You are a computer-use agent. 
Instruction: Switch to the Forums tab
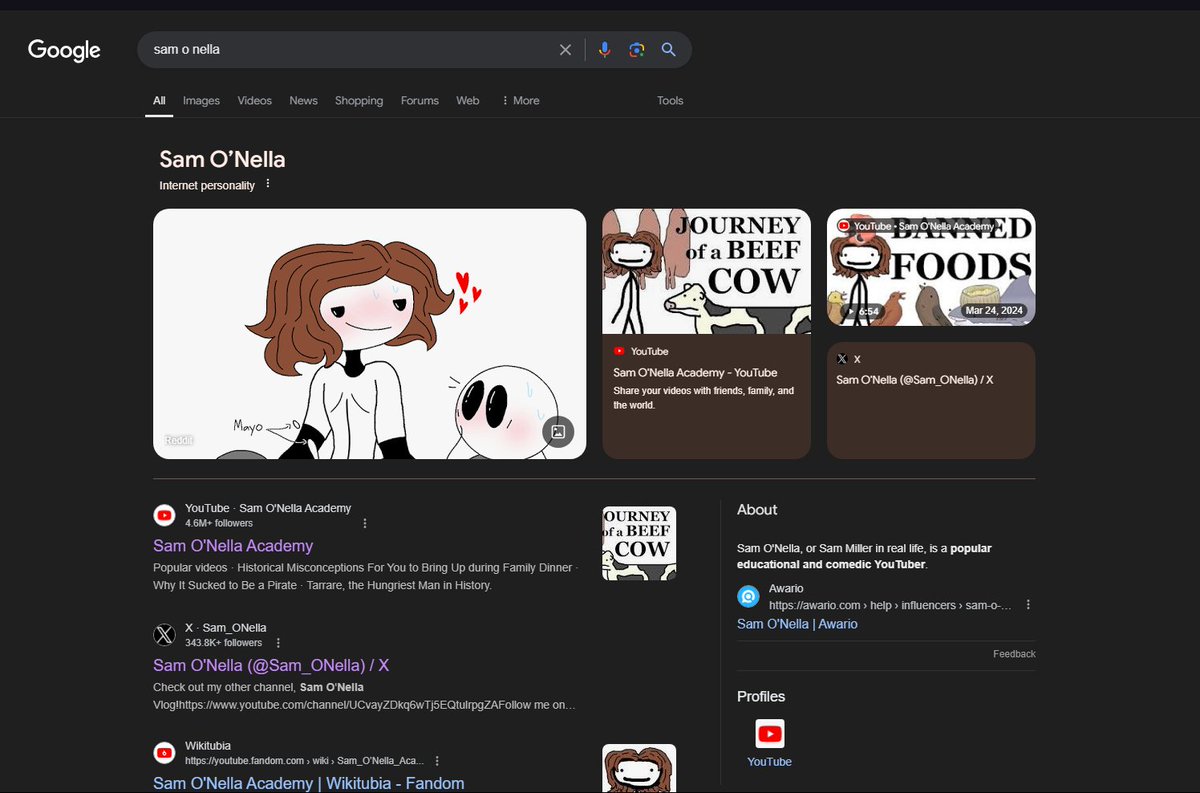pyautogui.click(x=420, y=101)
